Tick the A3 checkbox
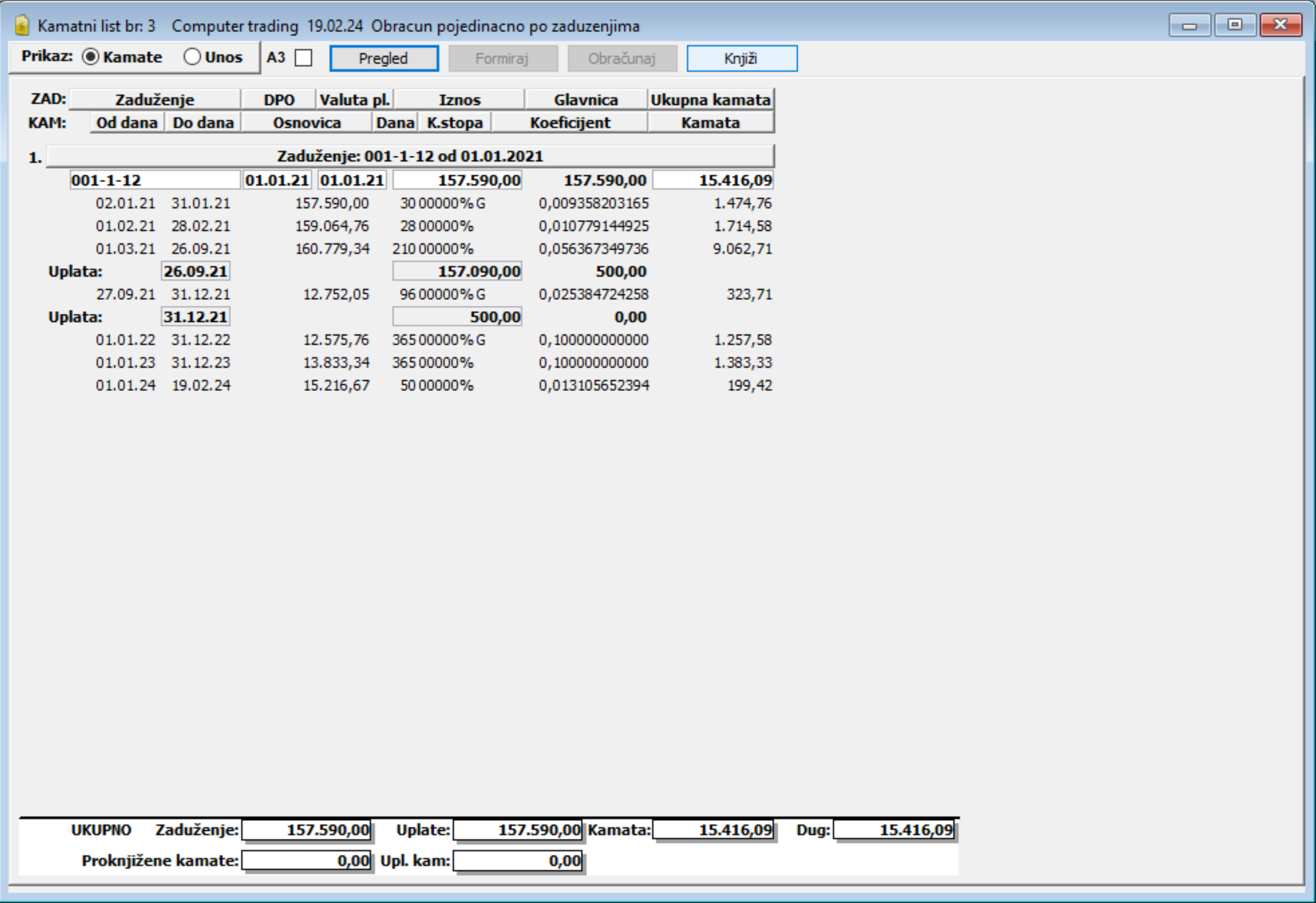This screenshot has width=1316, height=903. [304, 58]
